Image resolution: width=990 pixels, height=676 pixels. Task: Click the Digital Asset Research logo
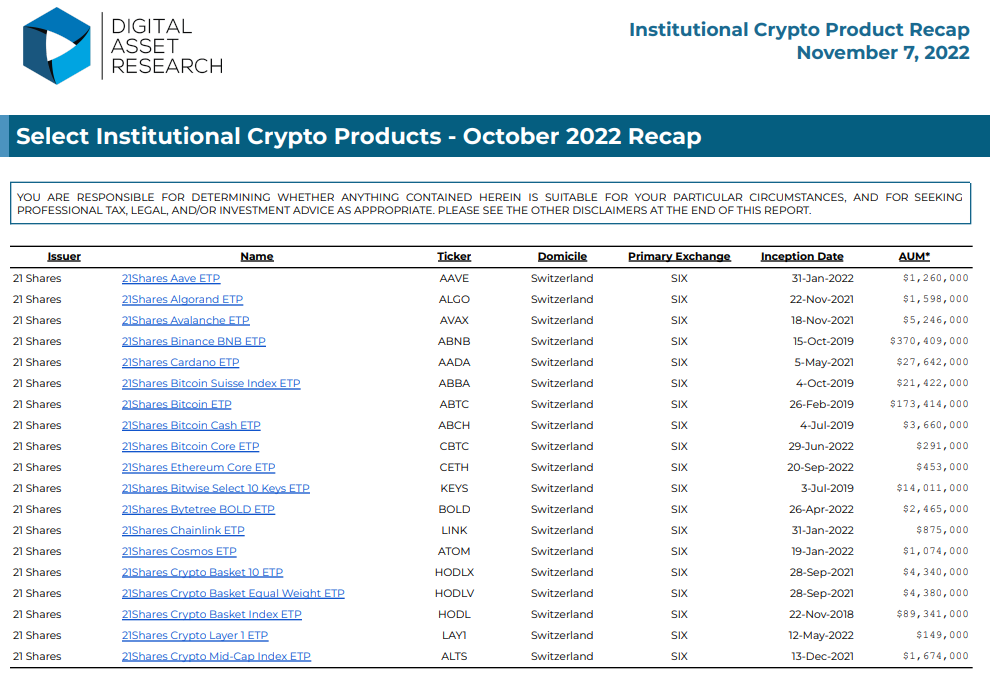(122, 46)
